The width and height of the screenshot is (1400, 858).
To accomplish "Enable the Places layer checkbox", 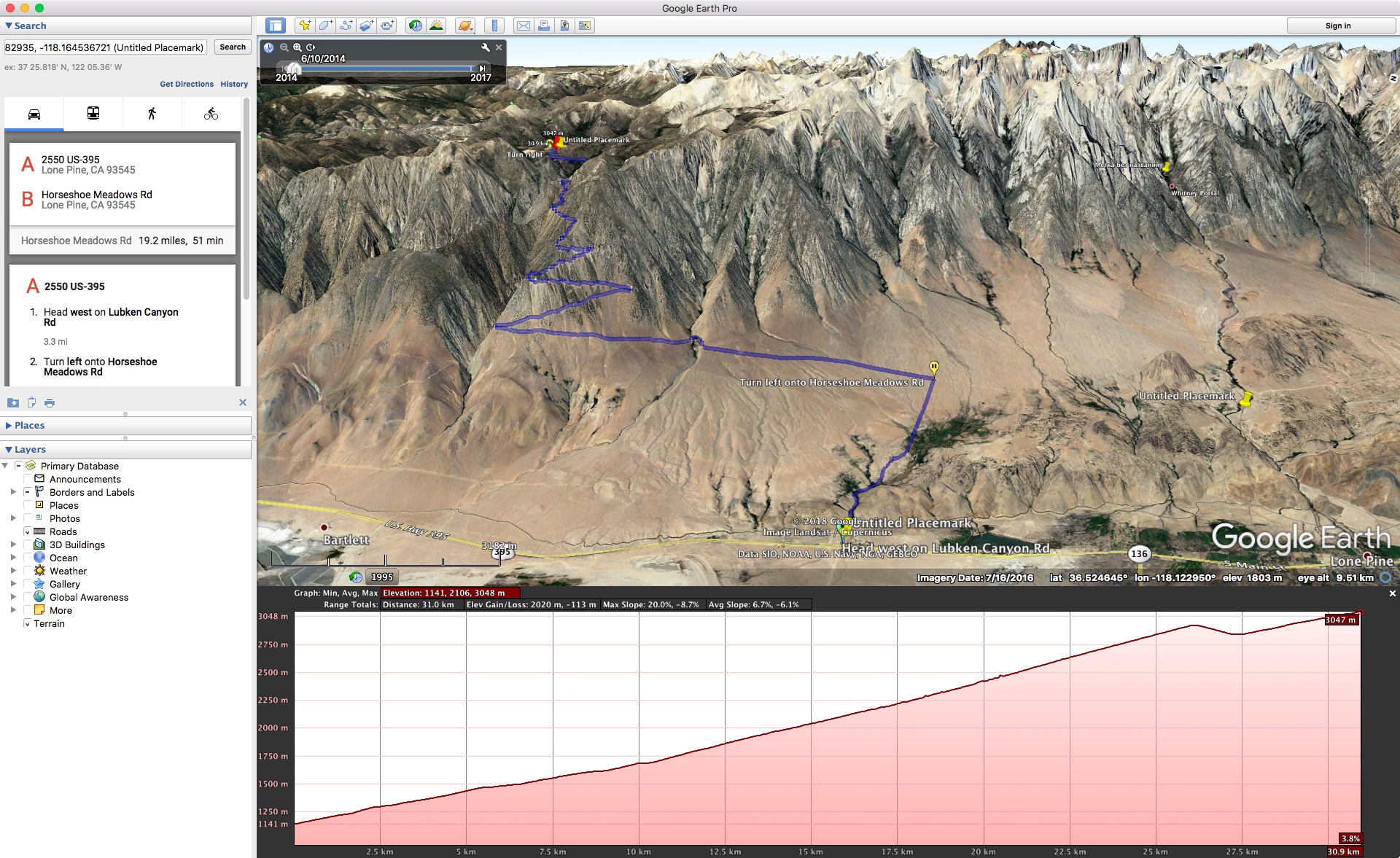I will [x=27, y=505].
